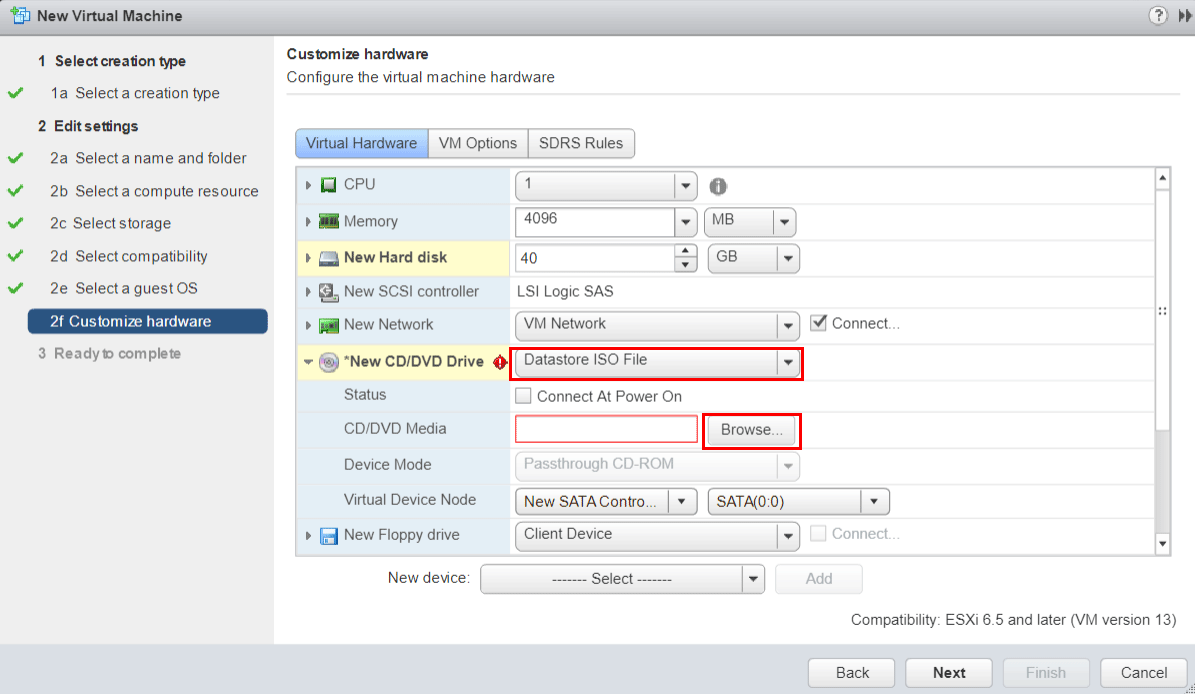Click the Floppy drive Connect checkbox
Viewport: 1195px width, 694px height.
(x=819, y=533)
